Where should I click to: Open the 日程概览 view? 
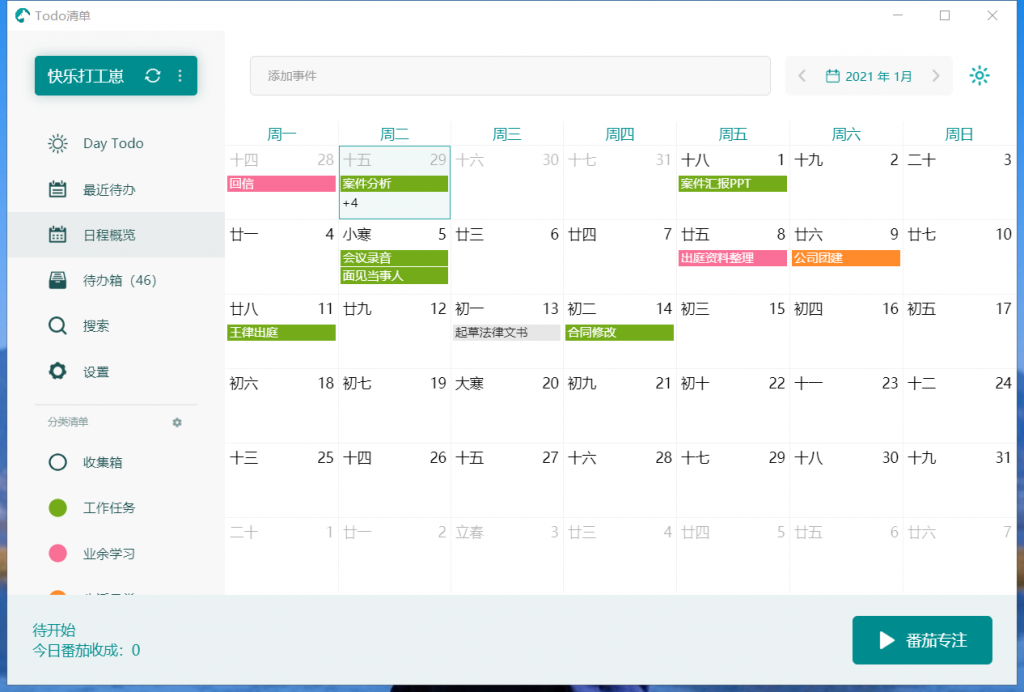(116, 234)
